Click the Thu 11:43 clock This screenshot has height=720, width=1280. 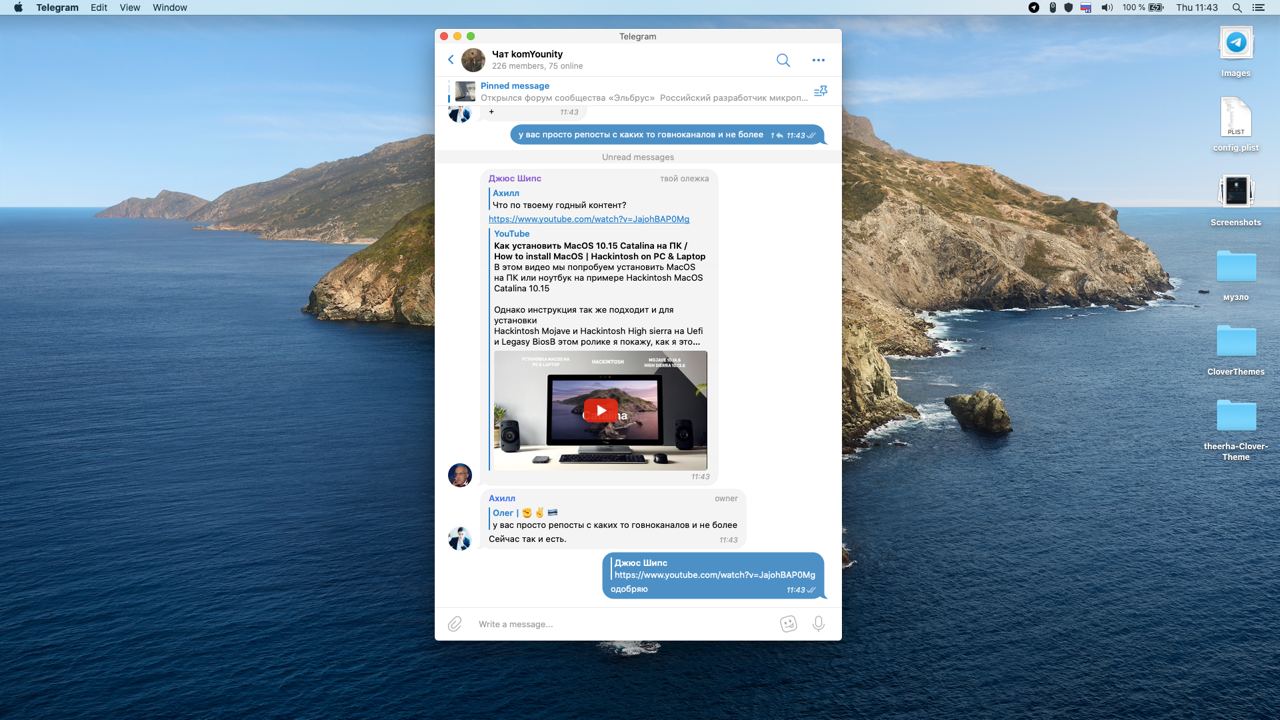(1197, 7)
